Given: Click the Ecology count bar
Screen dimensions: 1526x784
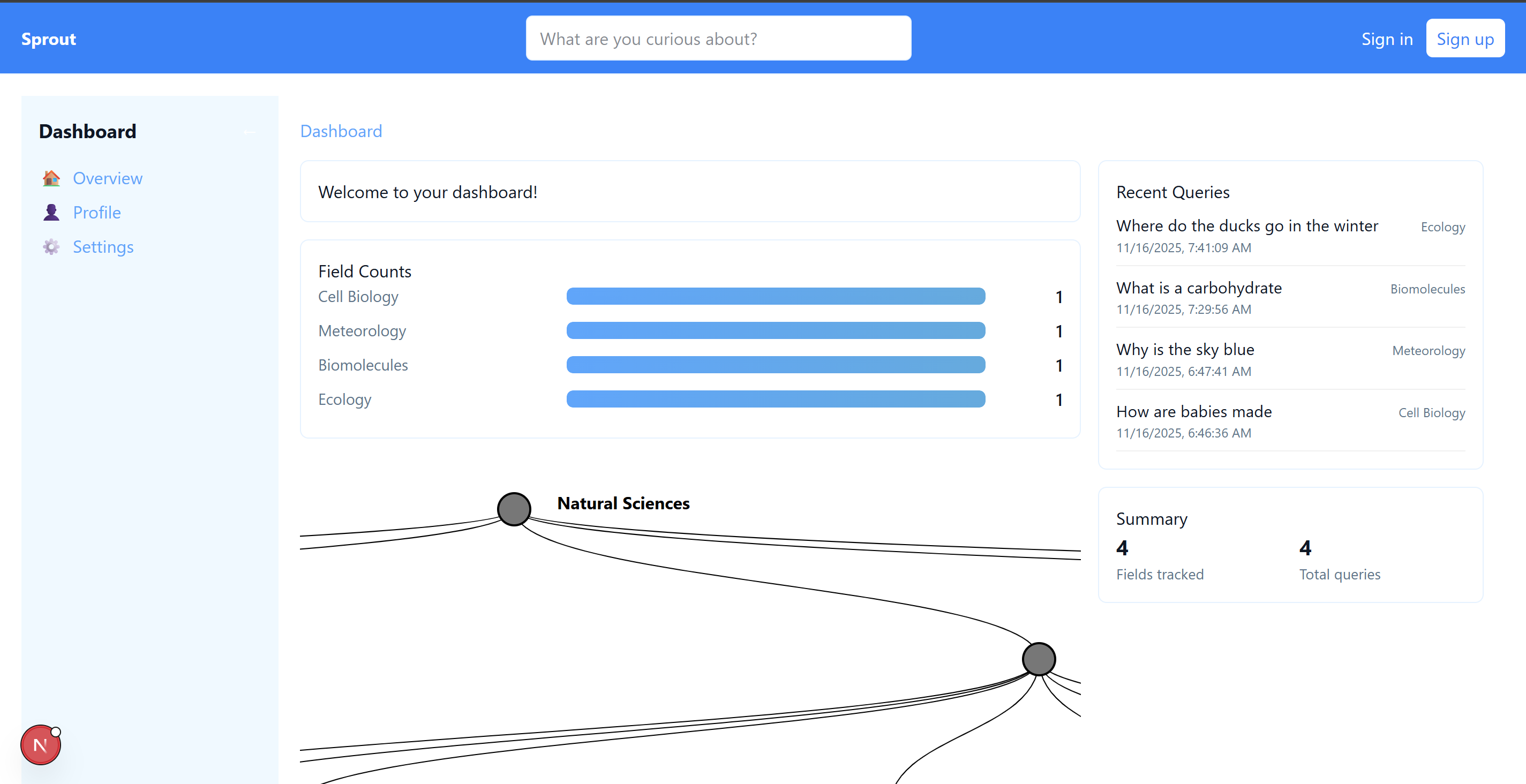Looking at the screenshot, I should click(776, 399).
